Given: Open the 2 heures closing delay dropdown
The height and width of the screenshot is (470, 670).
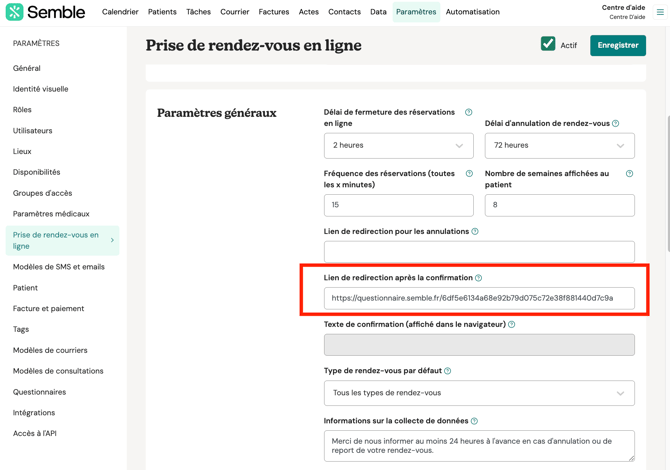Looking at the screenshot, I should 398,146.
